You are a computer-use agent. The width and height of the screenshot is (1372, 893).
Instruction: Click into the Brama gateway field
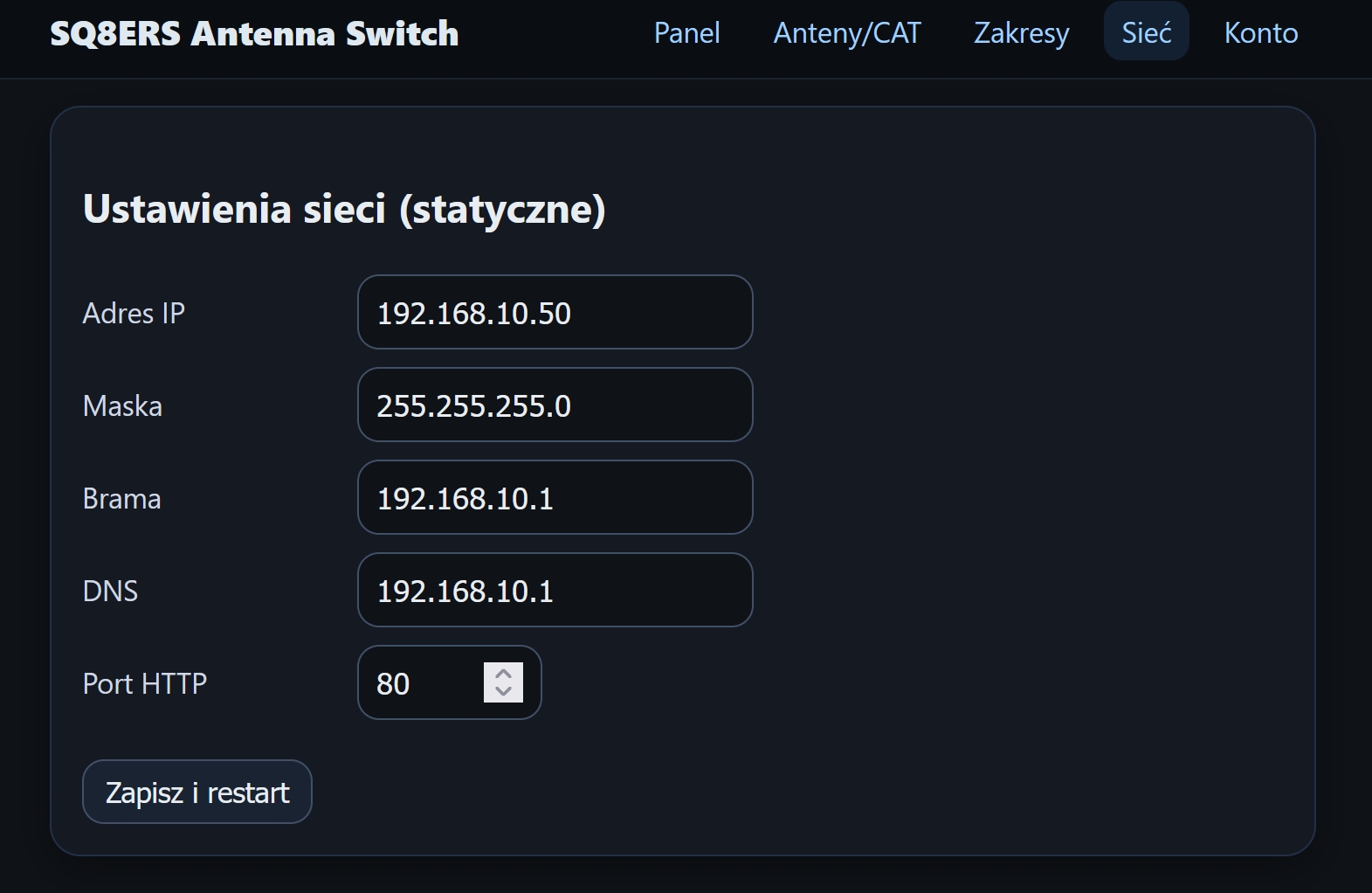coord(555,498)
